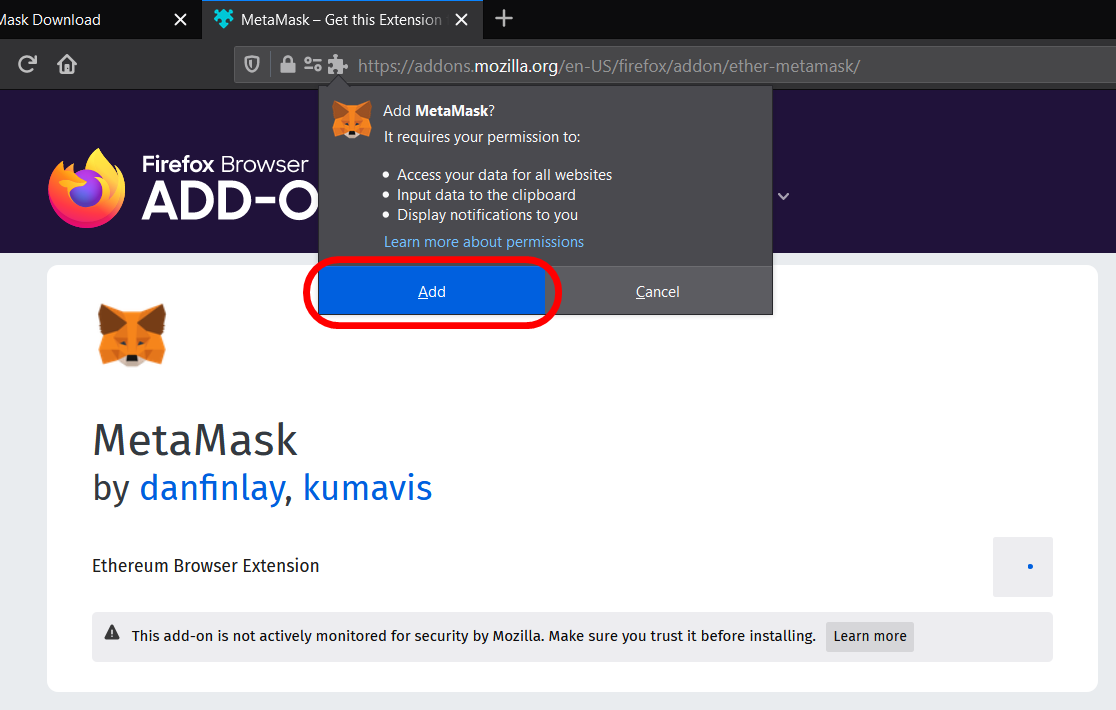Click Learn more about security warning
Image resolution: width=1116 pixels, height=710 pixels.
point(870,636)
